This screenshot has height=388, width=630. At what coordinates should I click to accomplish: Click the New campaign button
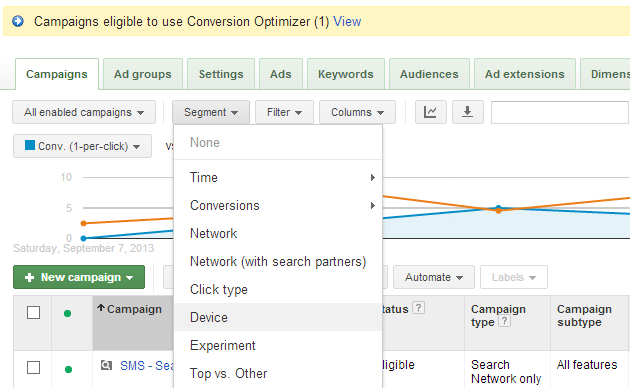[x=79, y=277]
